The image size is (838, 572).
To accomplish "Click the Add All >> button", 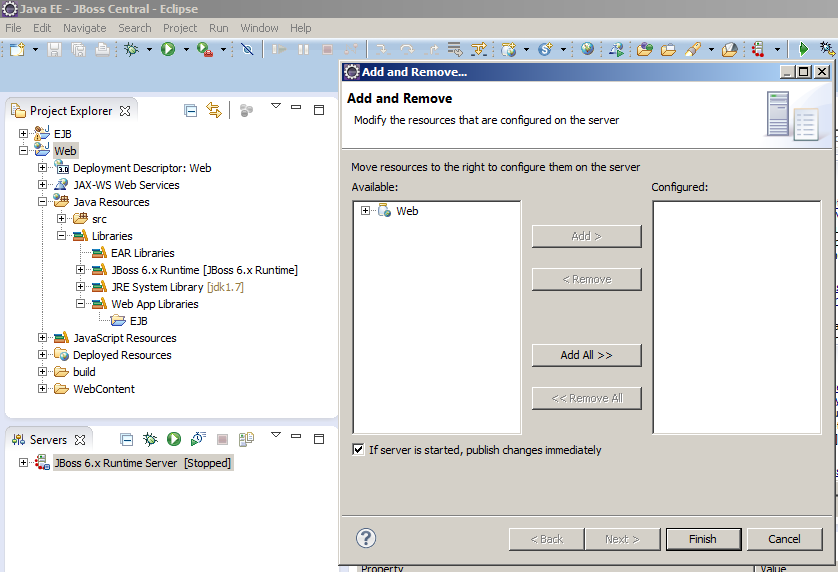I will 586,355.
